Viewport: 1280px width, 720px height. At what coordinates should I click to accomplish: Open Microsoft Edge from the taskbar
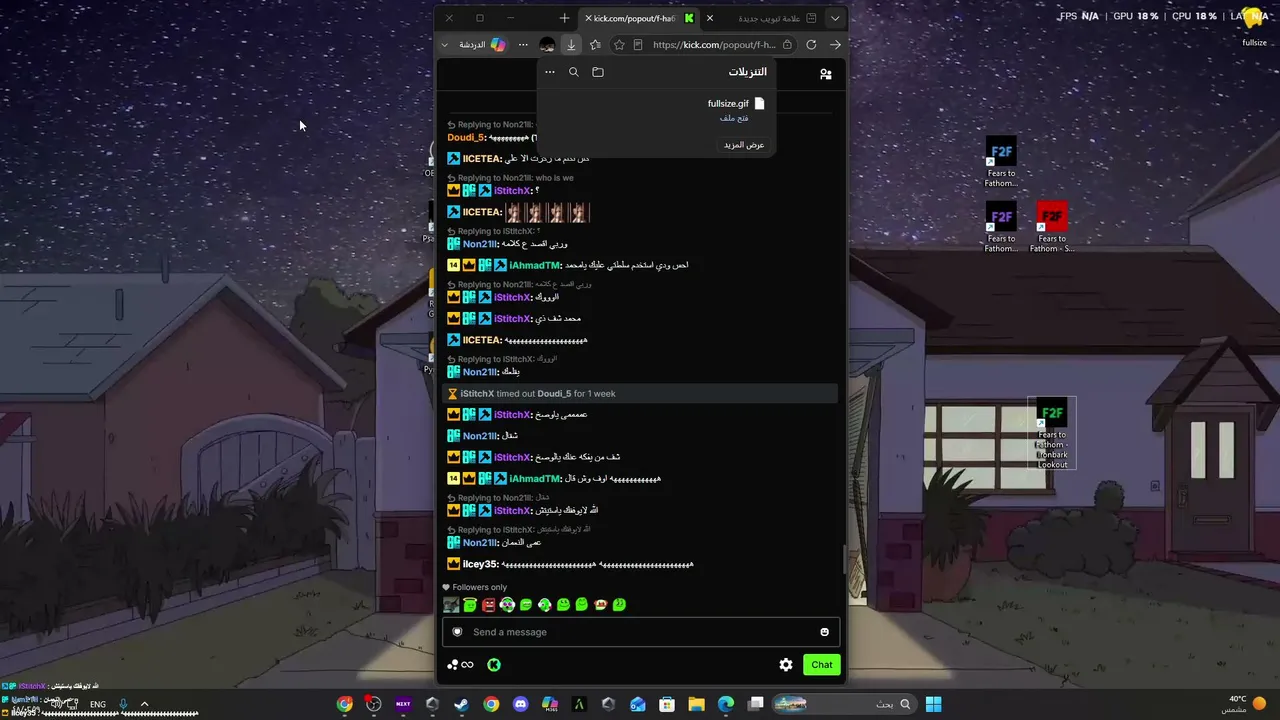click(726, 704)
